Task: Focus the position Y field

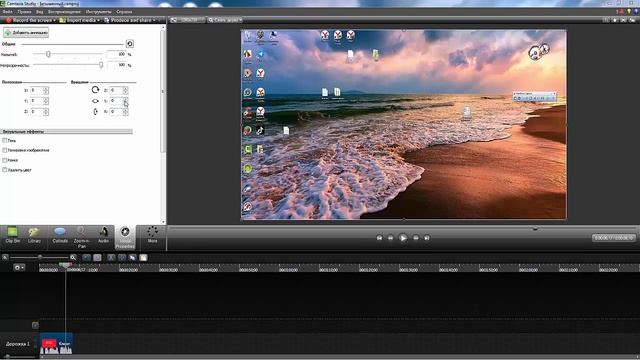Action: click(37, 101)
